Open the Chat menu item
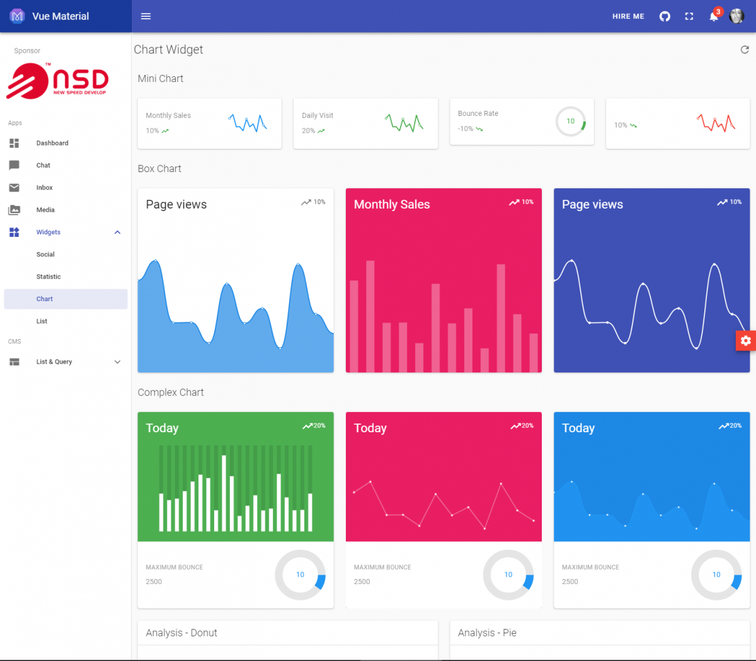This screenshot has height=661, width=756. point(66,165)
